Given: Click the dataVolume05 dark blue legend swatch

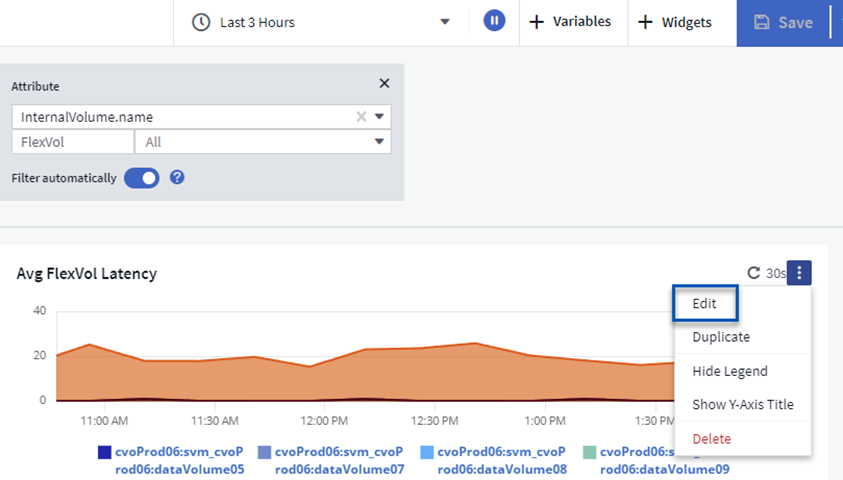Looking at the screenshot, I should click(x=104, y=452).
